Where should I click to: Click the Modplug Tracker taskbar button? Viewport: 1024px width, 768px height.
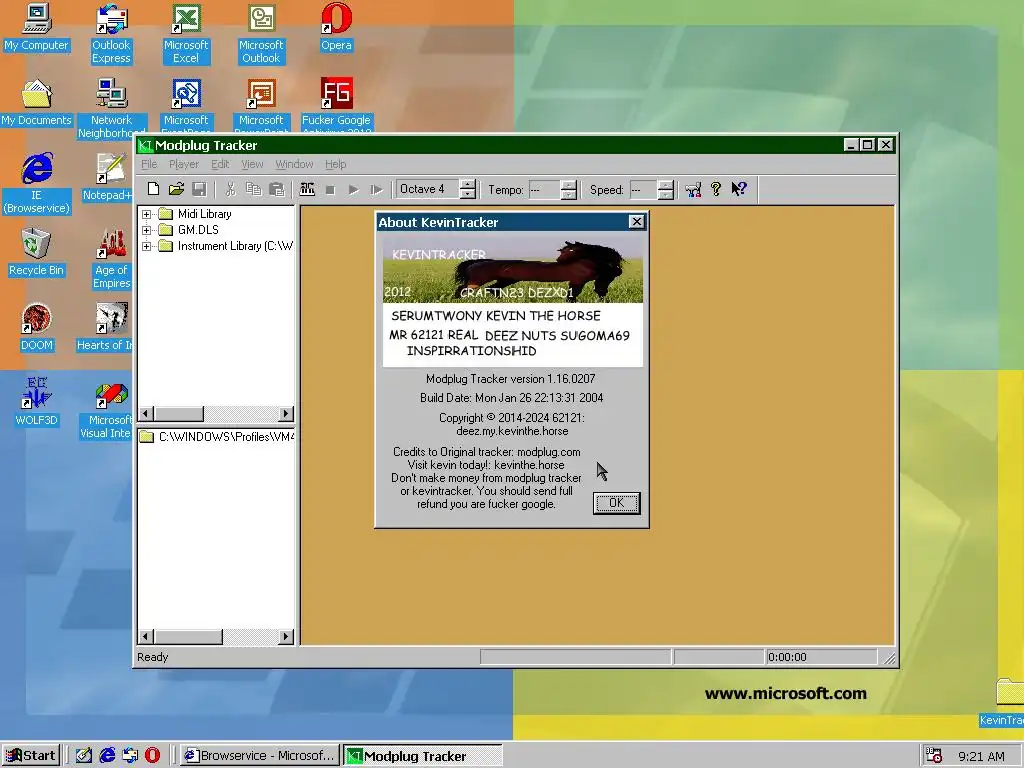(423, 756)
